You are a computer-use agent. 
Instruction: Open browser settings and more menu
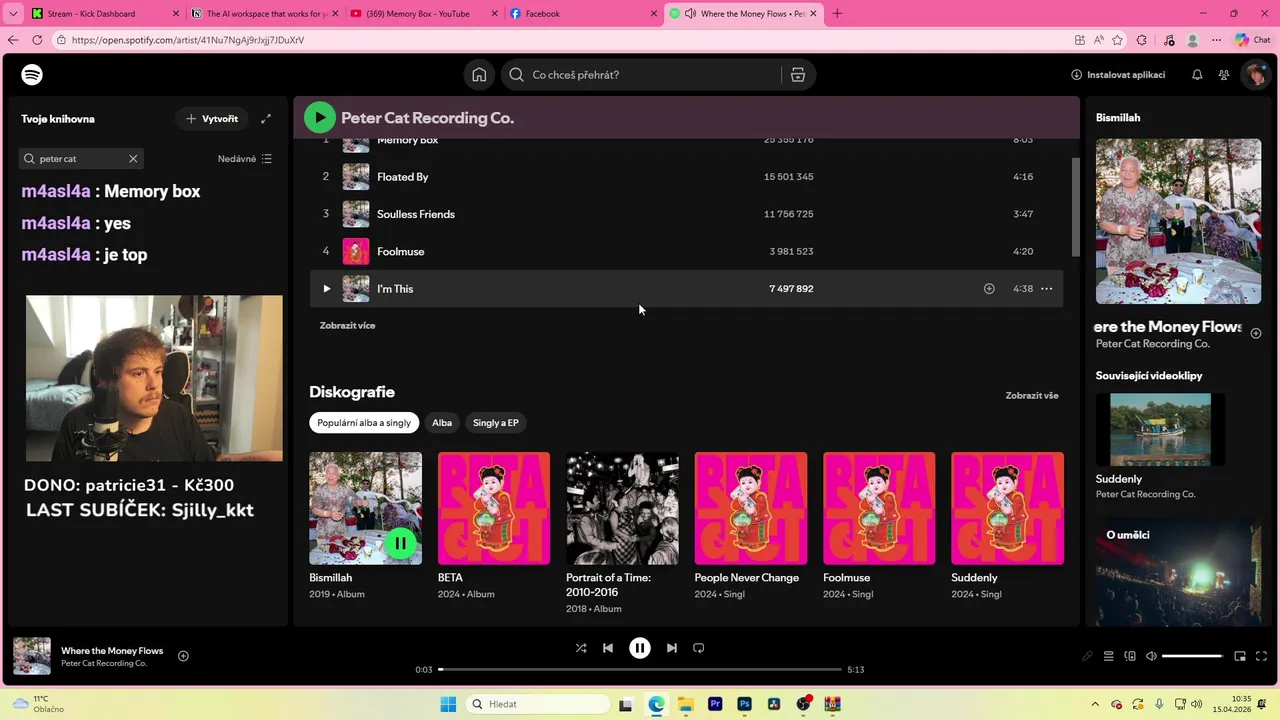click(x=1216, y=40)
